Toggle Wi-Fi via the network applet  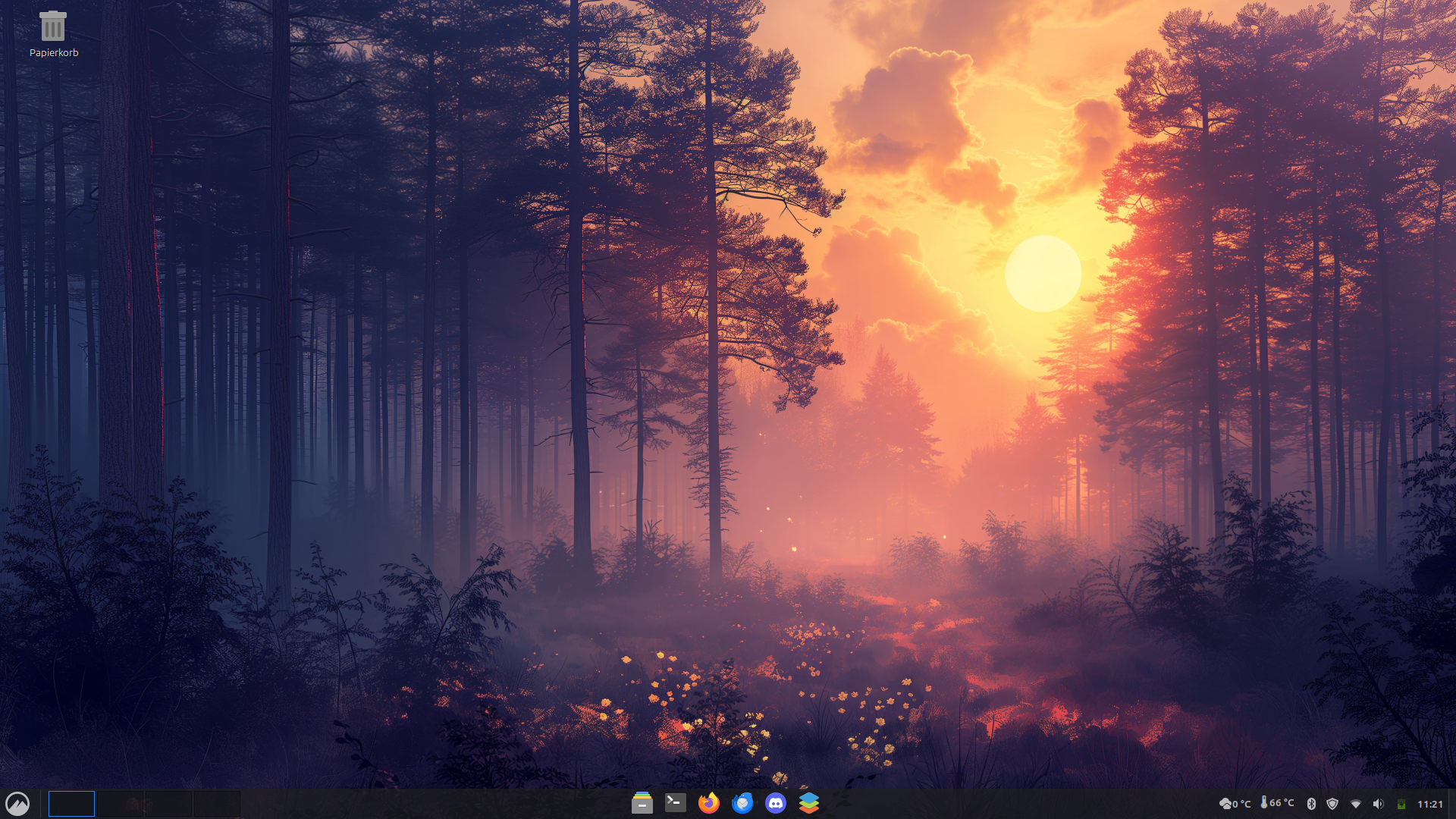pyautogui.click(x=1355, y=803)
